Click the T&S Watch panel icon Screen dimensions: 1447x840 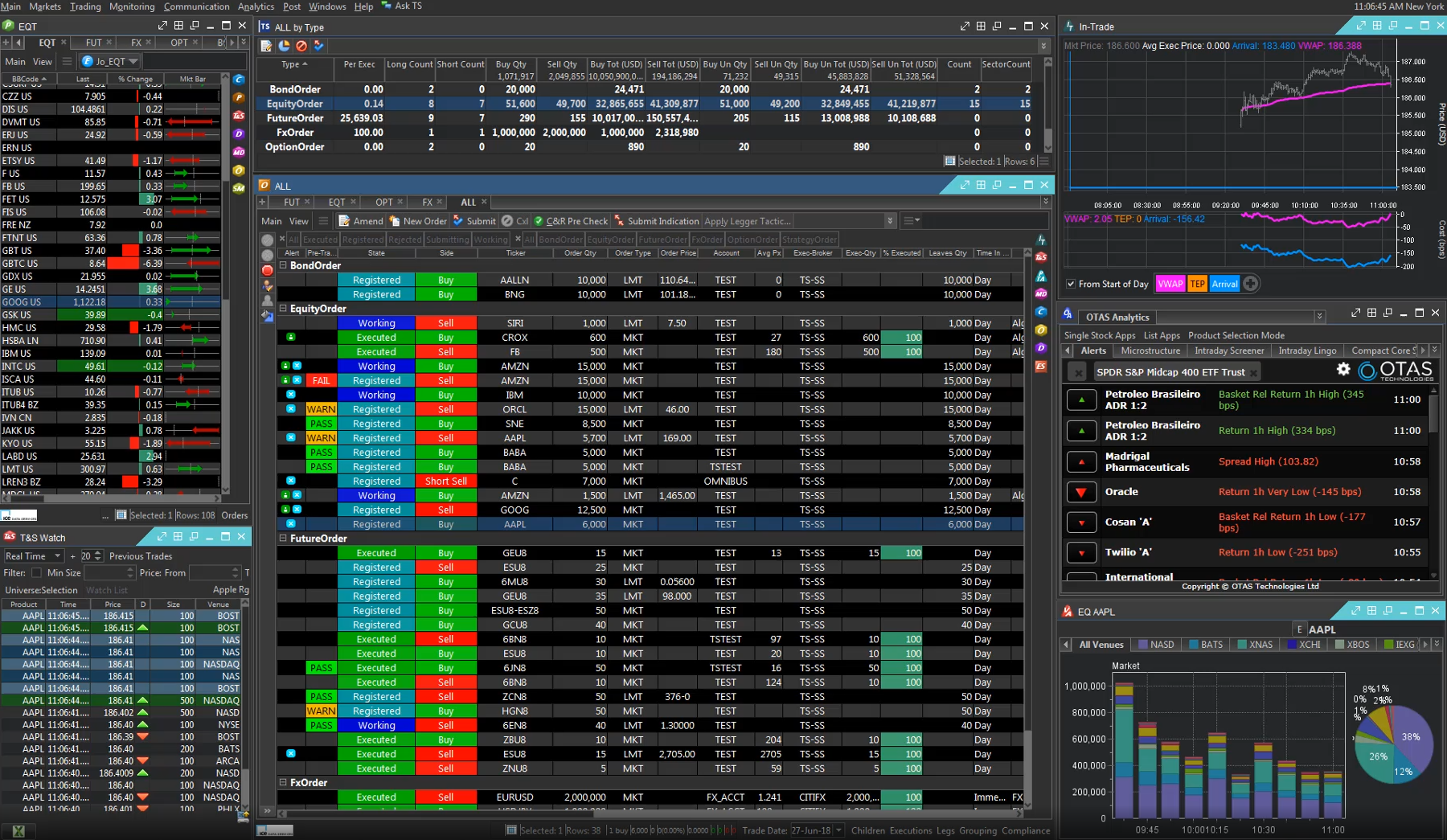coord(10,537)
